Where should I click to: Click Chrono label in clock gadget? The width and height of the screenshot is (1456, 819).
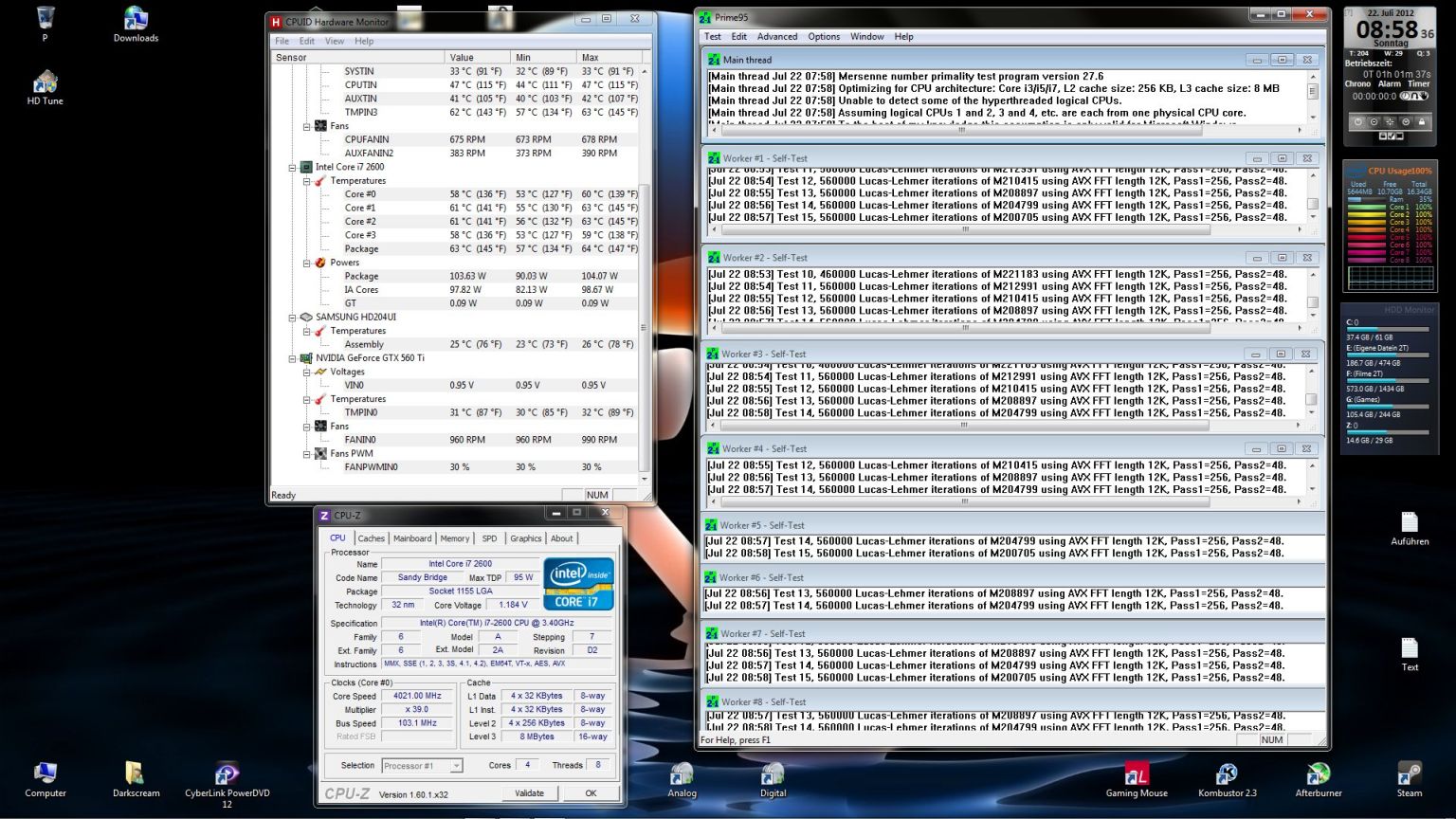(1357, 84)
